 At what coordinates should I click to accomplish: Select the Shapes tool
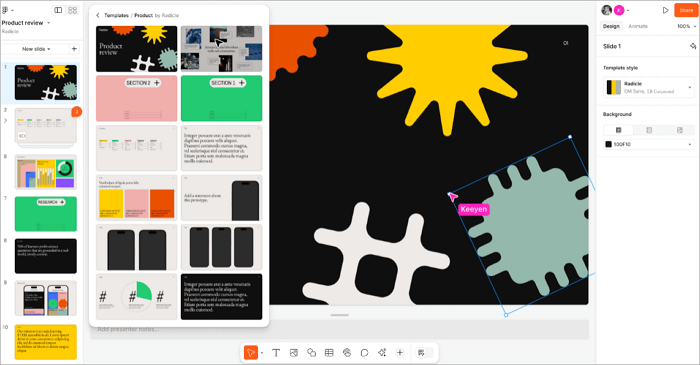pyautogui.click(x=311, y=353)
